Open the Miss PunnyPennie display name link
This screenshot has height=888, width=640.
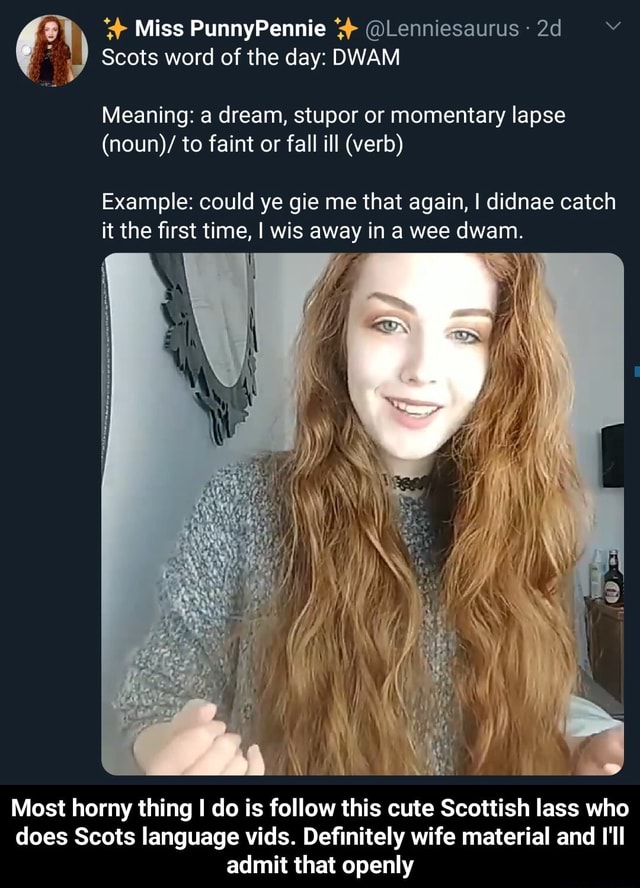coord(230,29)
